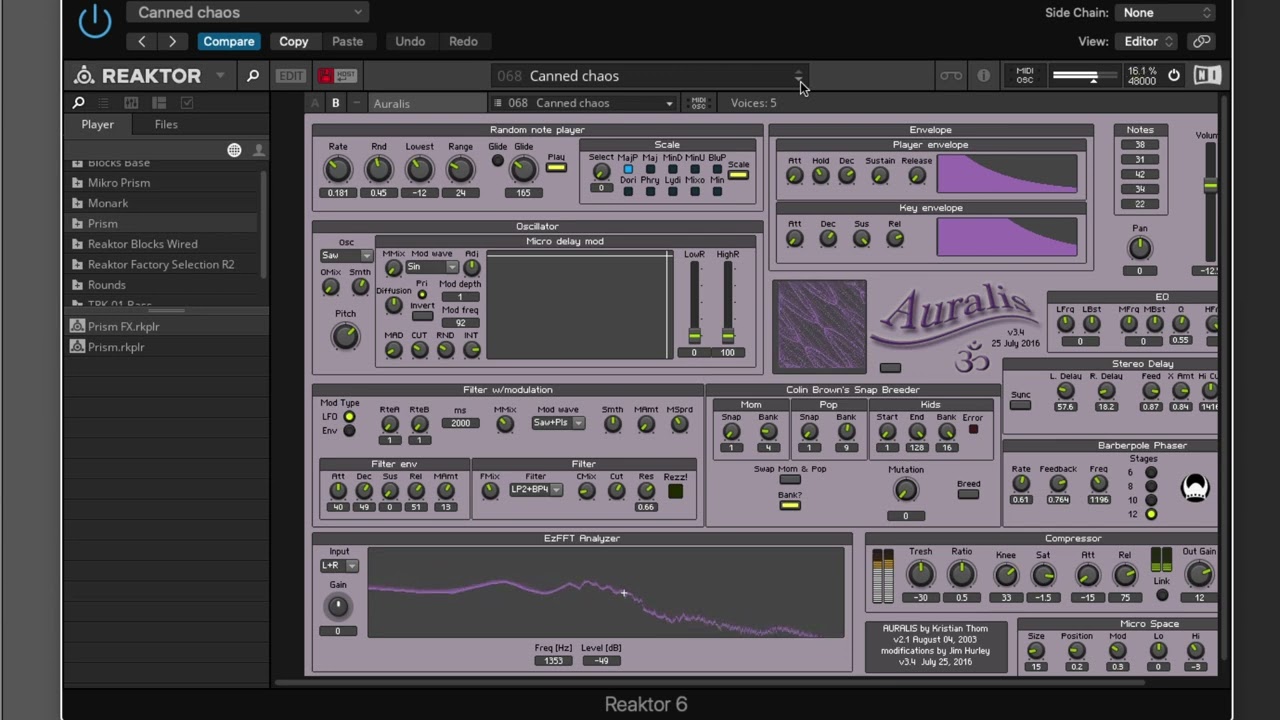
Task: Click the layout panel icon in sidebar toolbar
Action: 159,103
